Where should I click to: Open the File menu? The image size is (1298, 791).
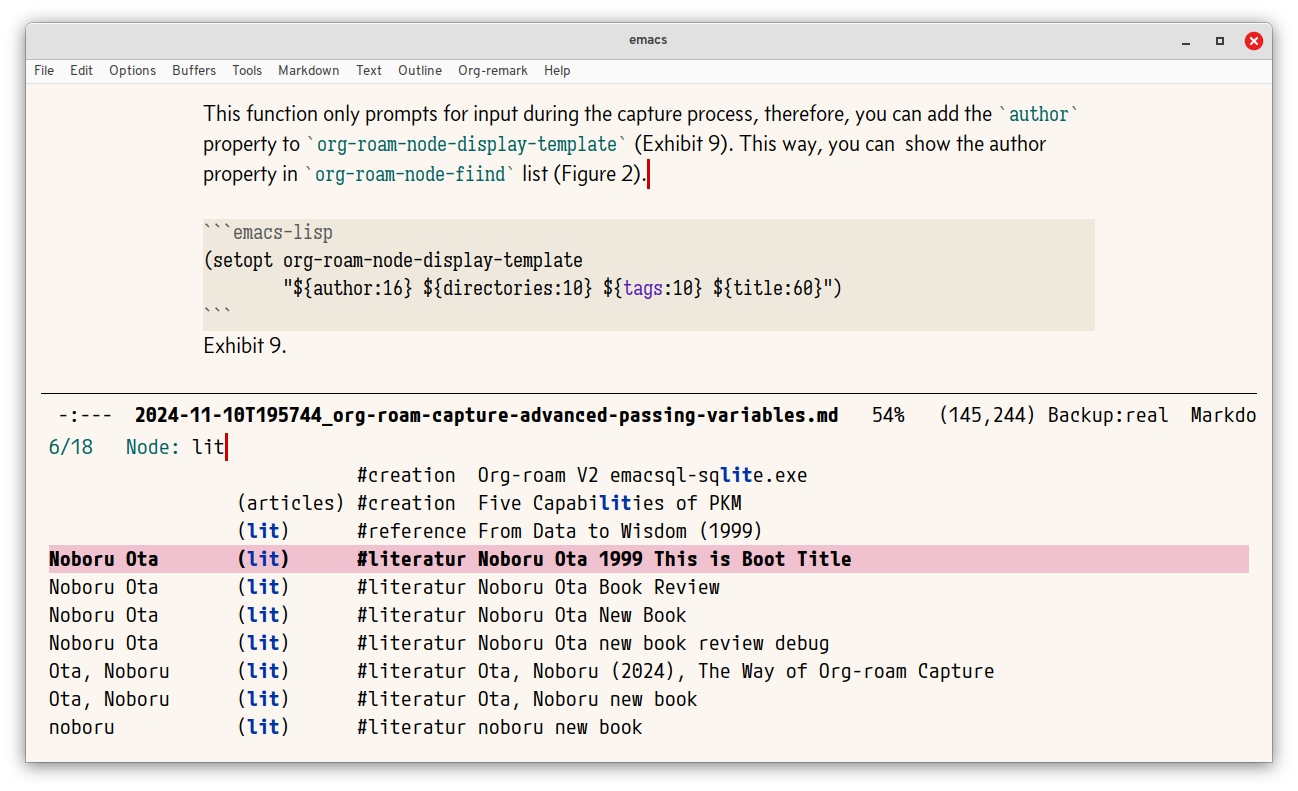(44, 70)
